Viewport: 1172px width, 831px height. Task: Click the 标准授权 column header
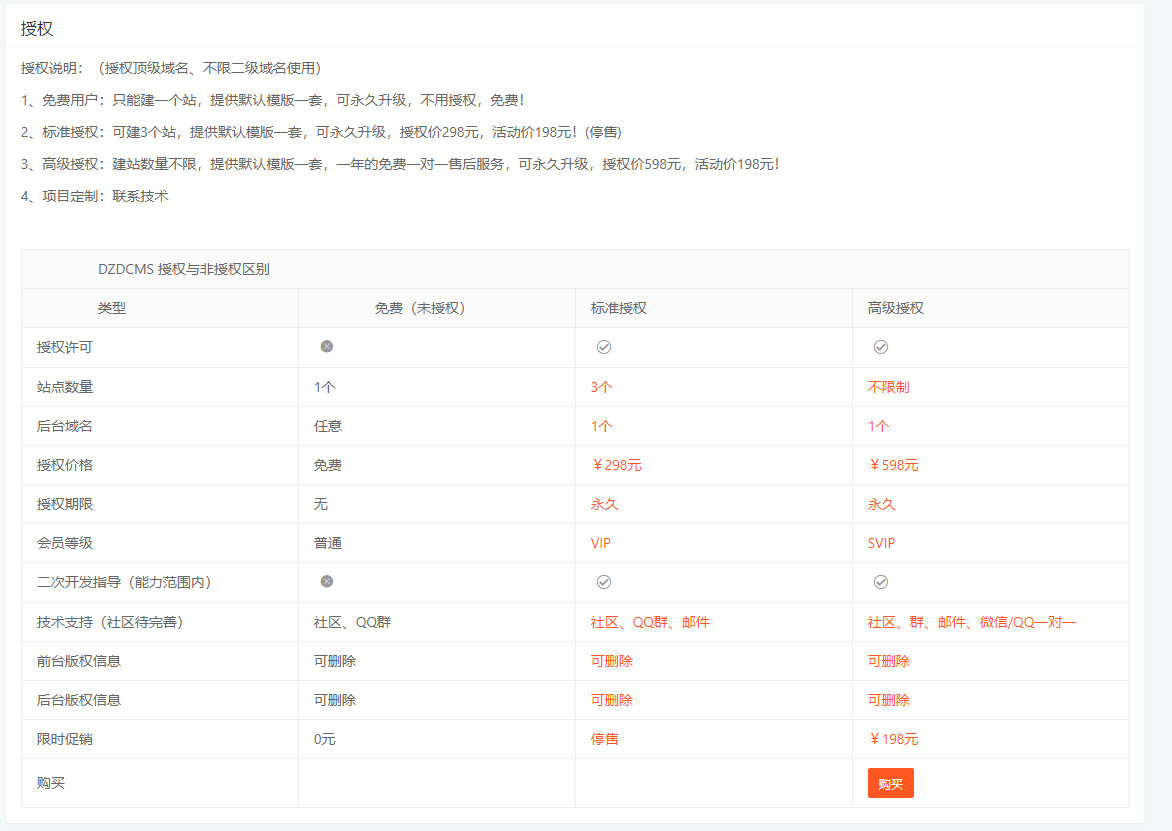[619, 308]
